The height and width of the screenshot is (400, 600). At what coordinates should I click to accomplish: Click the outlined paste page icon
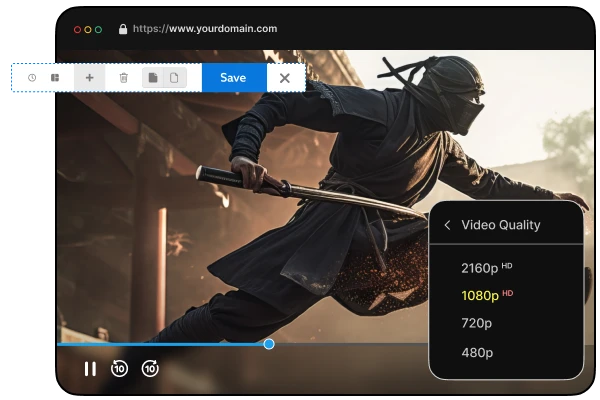pos(174,78)
